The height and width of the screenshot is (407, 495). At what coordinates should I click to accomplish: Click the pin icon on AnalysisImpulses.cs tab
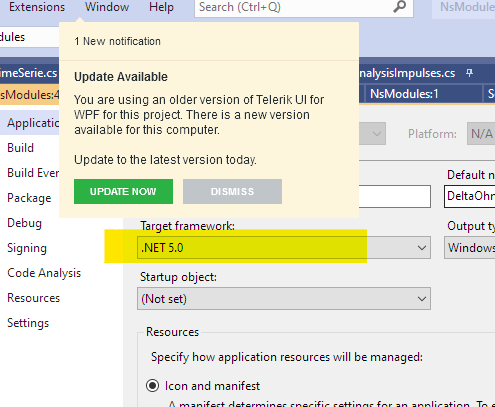click(x=469, y=73)
